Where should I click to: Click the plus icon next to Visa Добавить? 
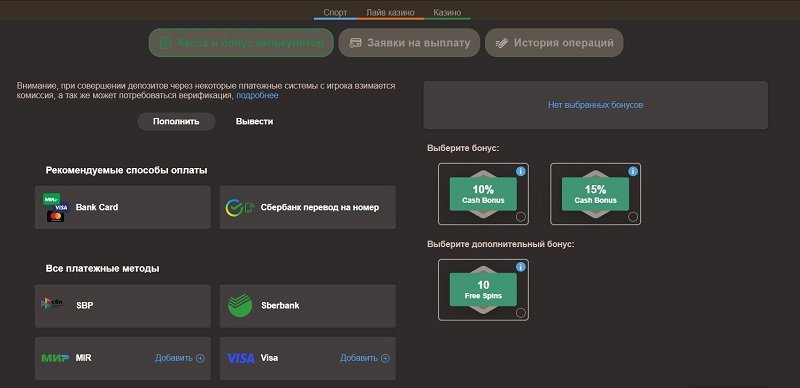click(385, 358)
